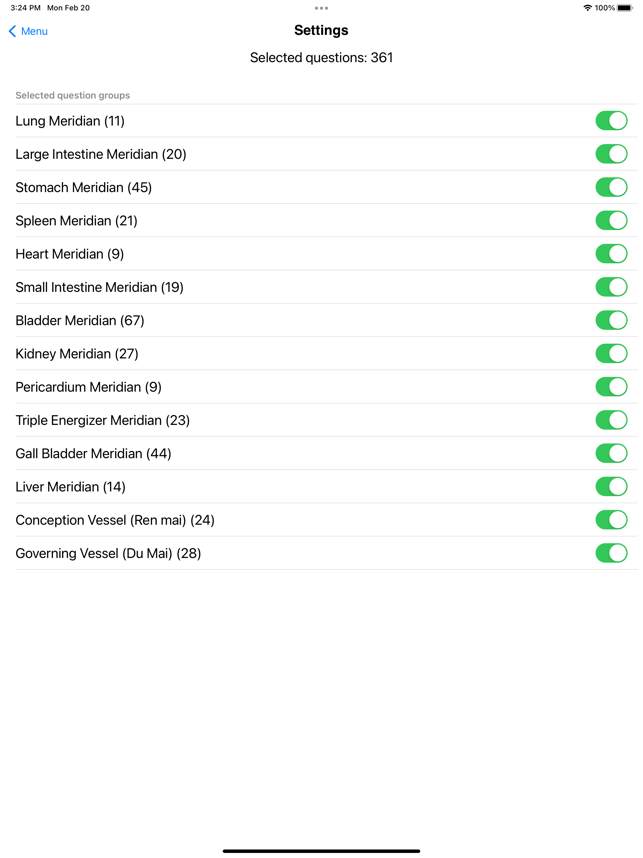
Task: Toggle Stomach Meridian question group
Action: pyautogui.click(x=611, y=187)
